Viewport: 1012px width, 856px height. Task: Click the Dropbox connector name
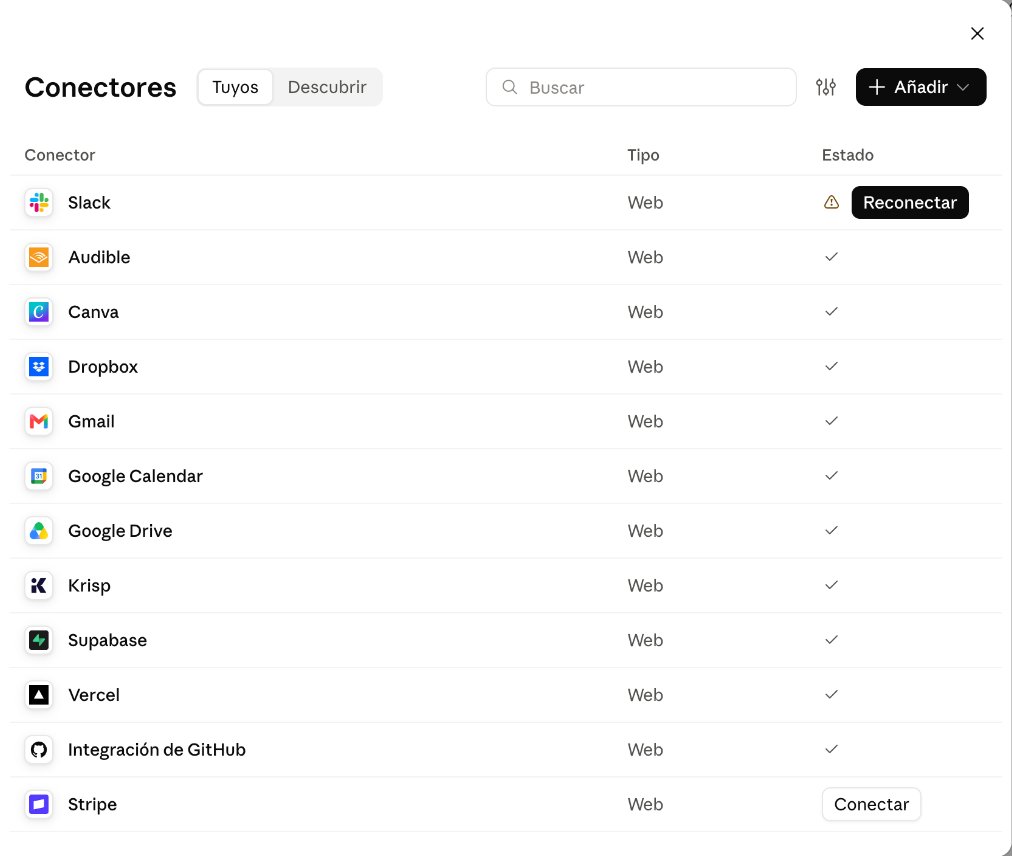(103, 367)
